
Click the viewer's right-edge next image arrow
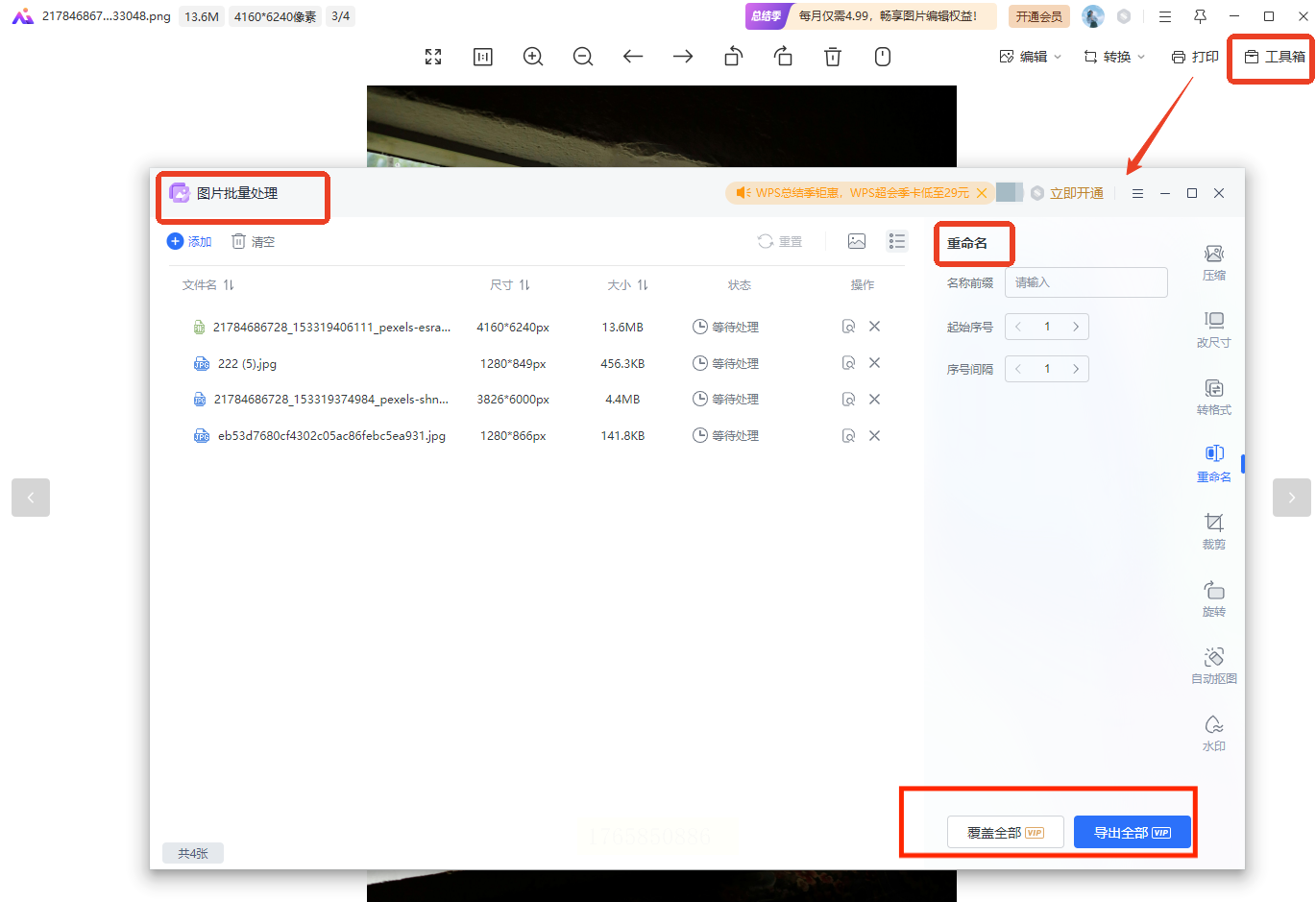pyautogui.click(x=1292, y=498)
